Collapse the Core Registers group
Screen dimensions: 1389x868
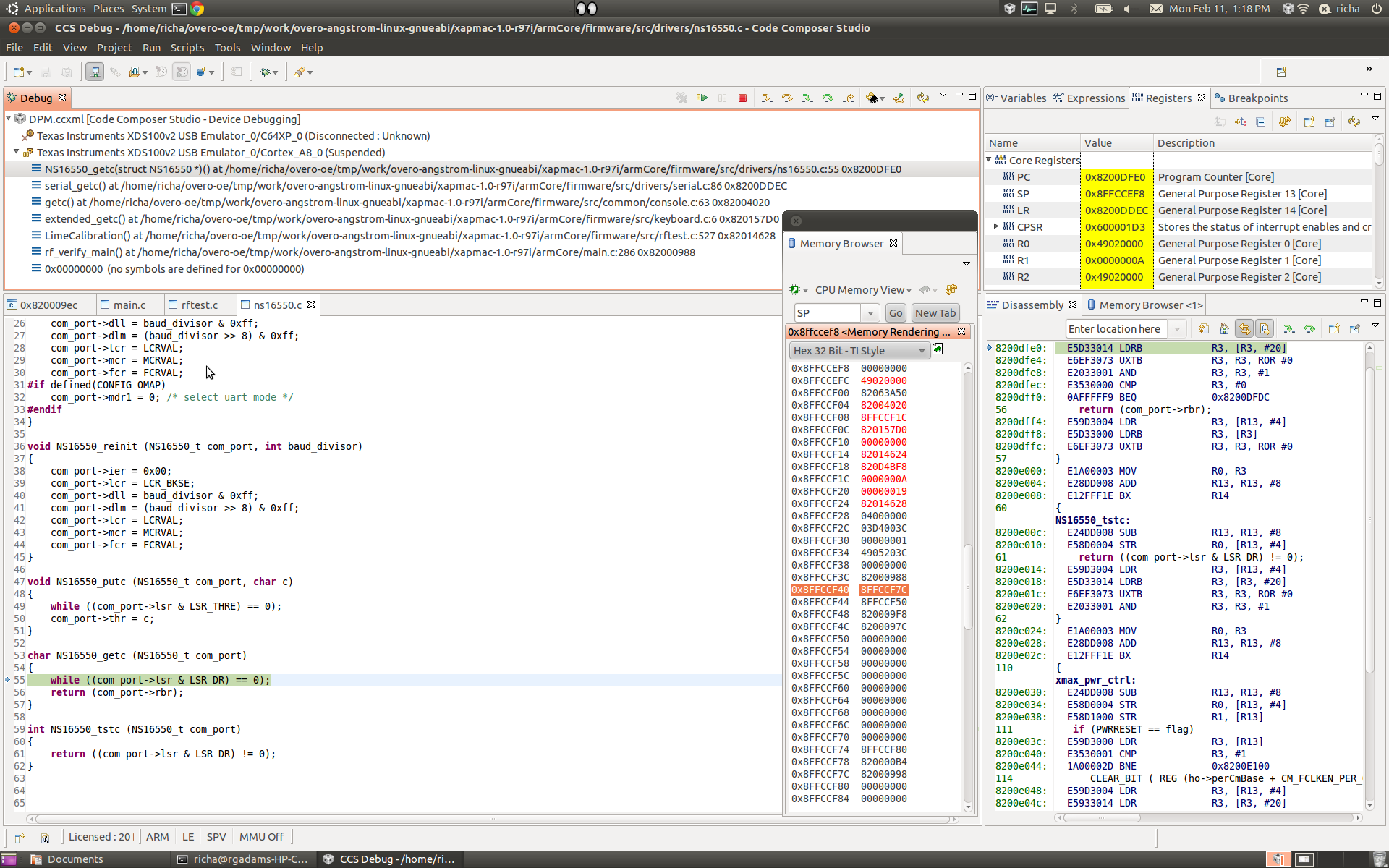(x=989, y=160)
